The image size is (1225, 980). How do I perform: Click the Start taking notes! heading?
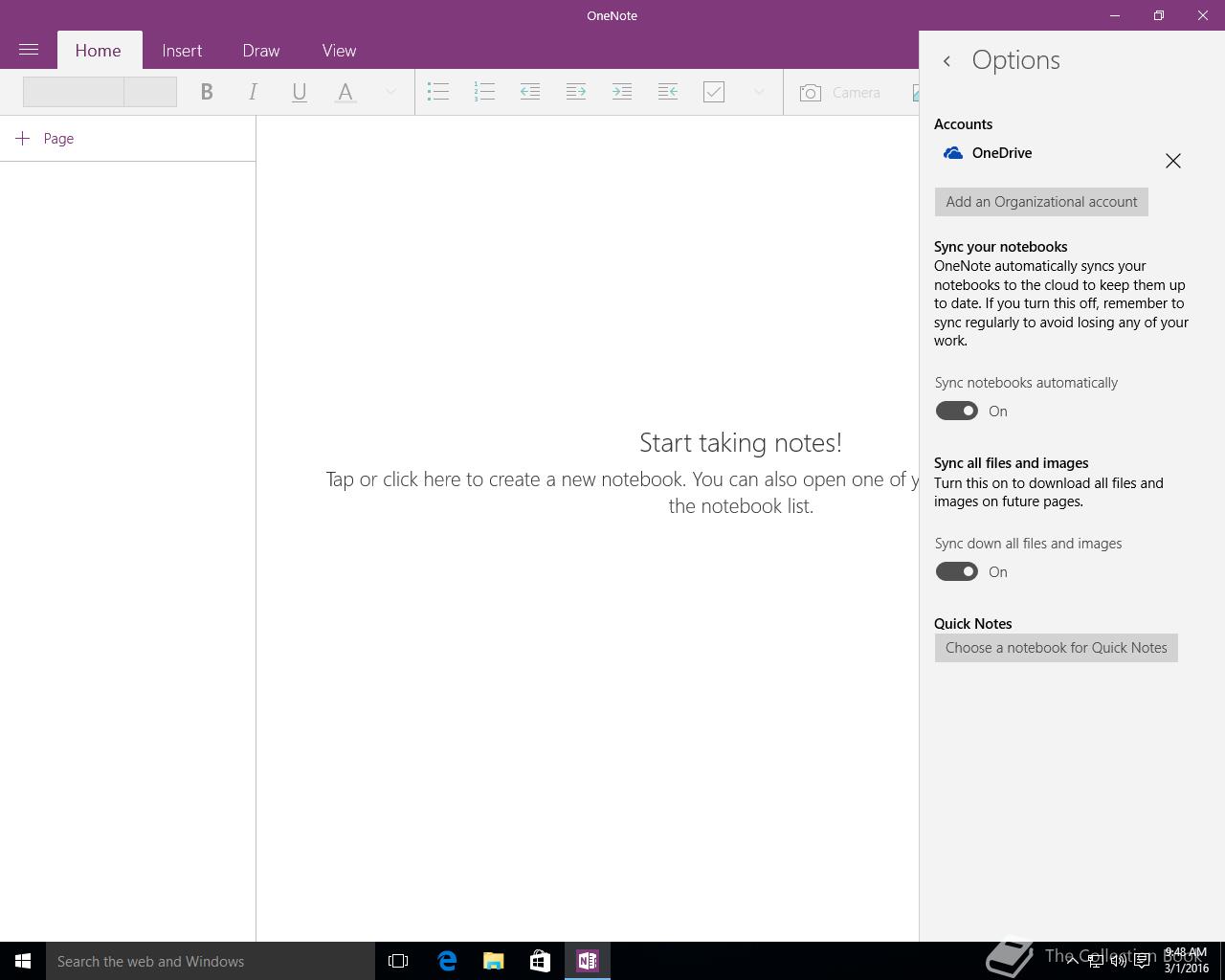coord(741,442)
